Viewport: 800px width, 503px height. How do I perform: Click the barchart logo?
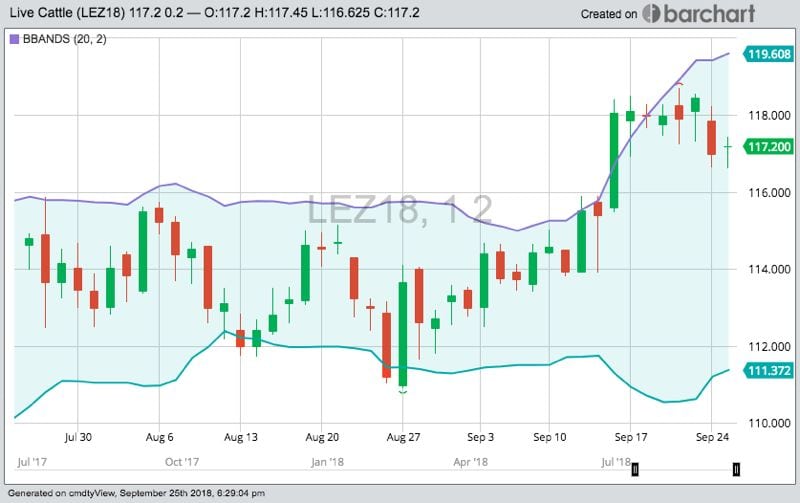[x=698, y=14]
